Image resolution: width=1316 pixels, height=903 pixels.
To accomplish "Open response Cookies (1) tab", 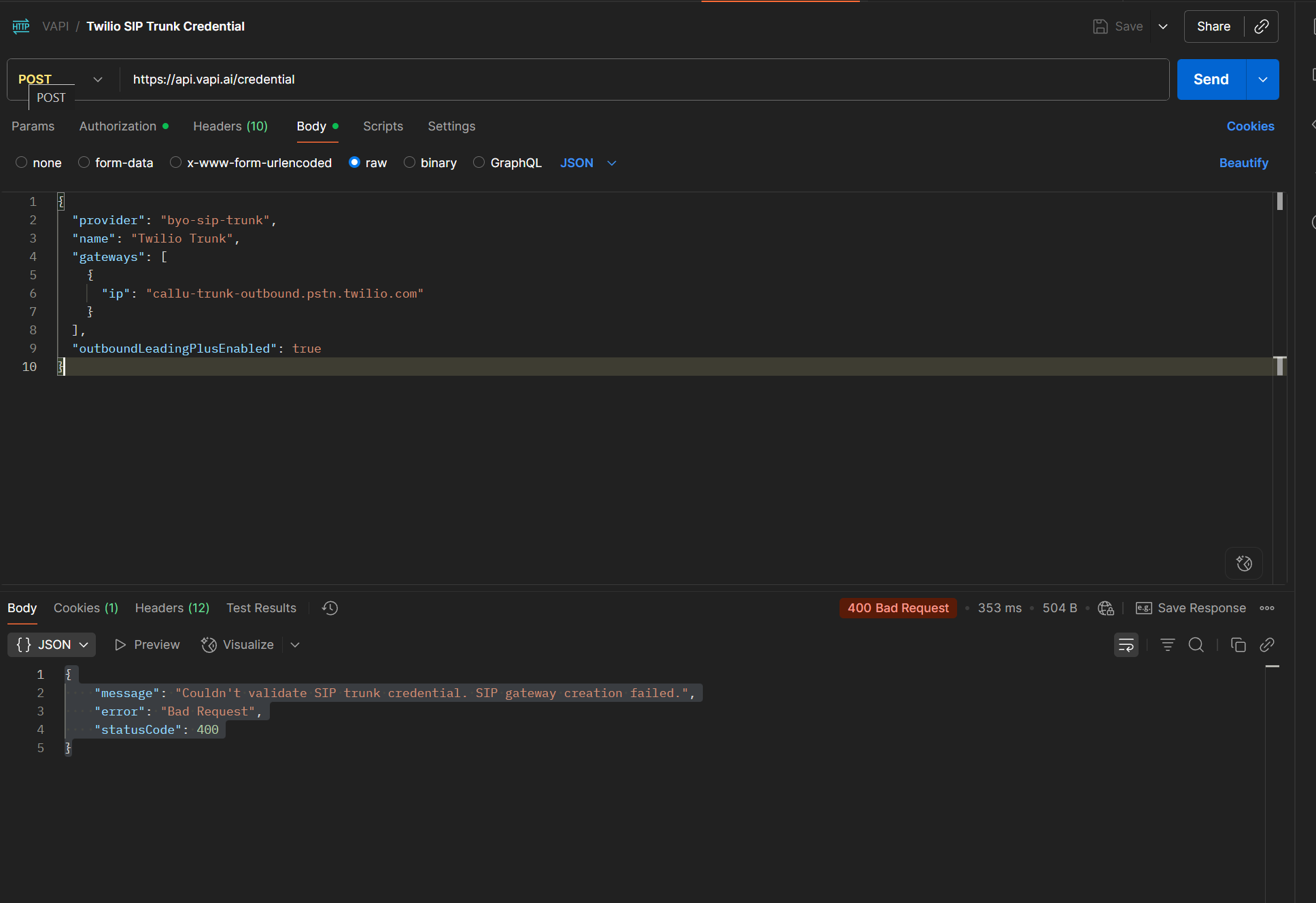I will pos(86,608).
